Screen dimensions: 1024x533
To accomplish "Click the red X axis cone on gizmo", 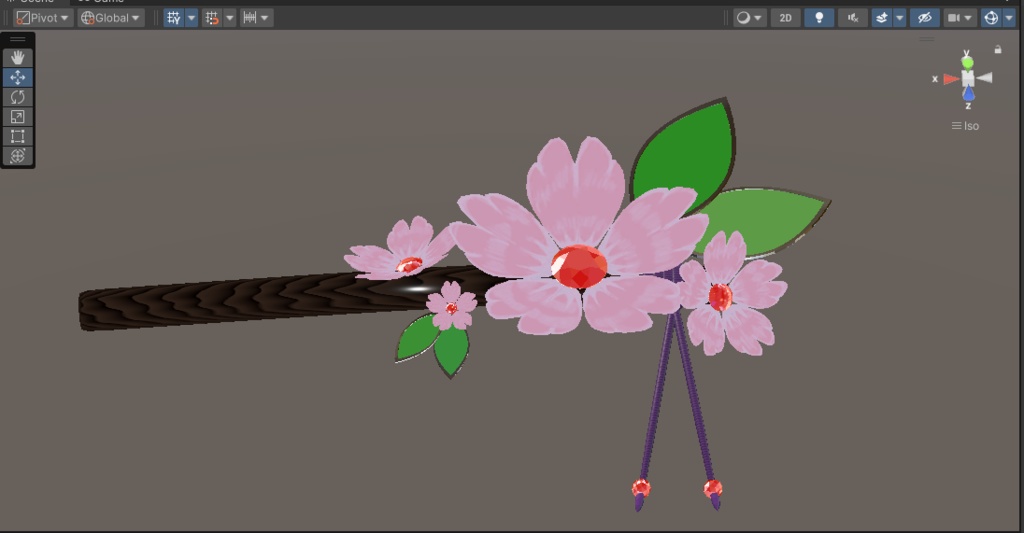I will tap(950, 79).
